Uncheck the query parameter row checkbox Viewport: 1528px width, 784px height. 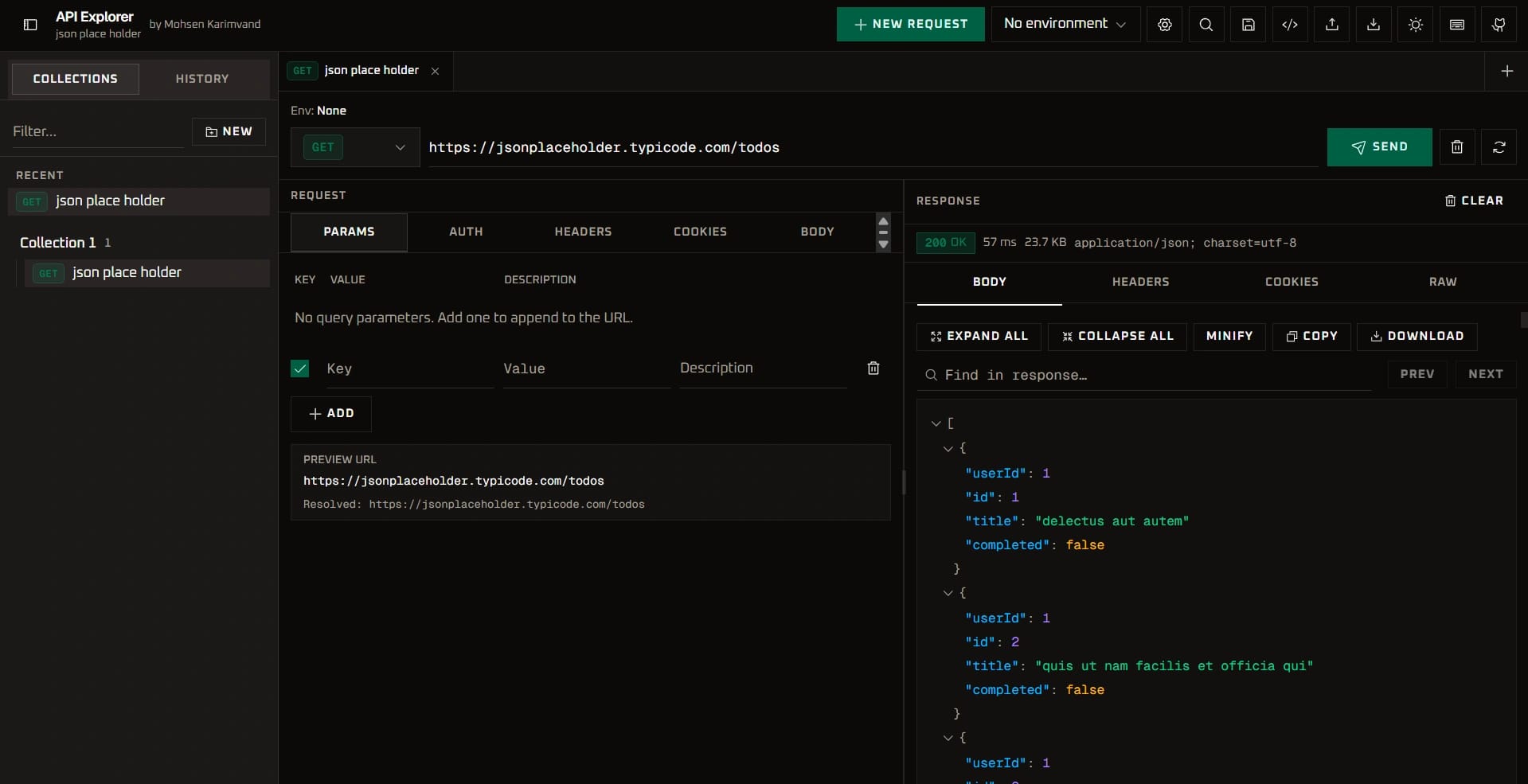[x=300, y=369]
